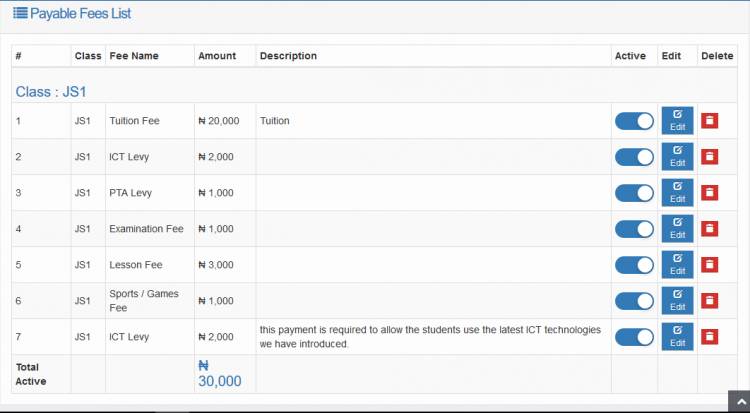Screen dimensions: 750x413
Task: Open Edit for Sports / Games Fee
Action: click(x=677, y=301)
